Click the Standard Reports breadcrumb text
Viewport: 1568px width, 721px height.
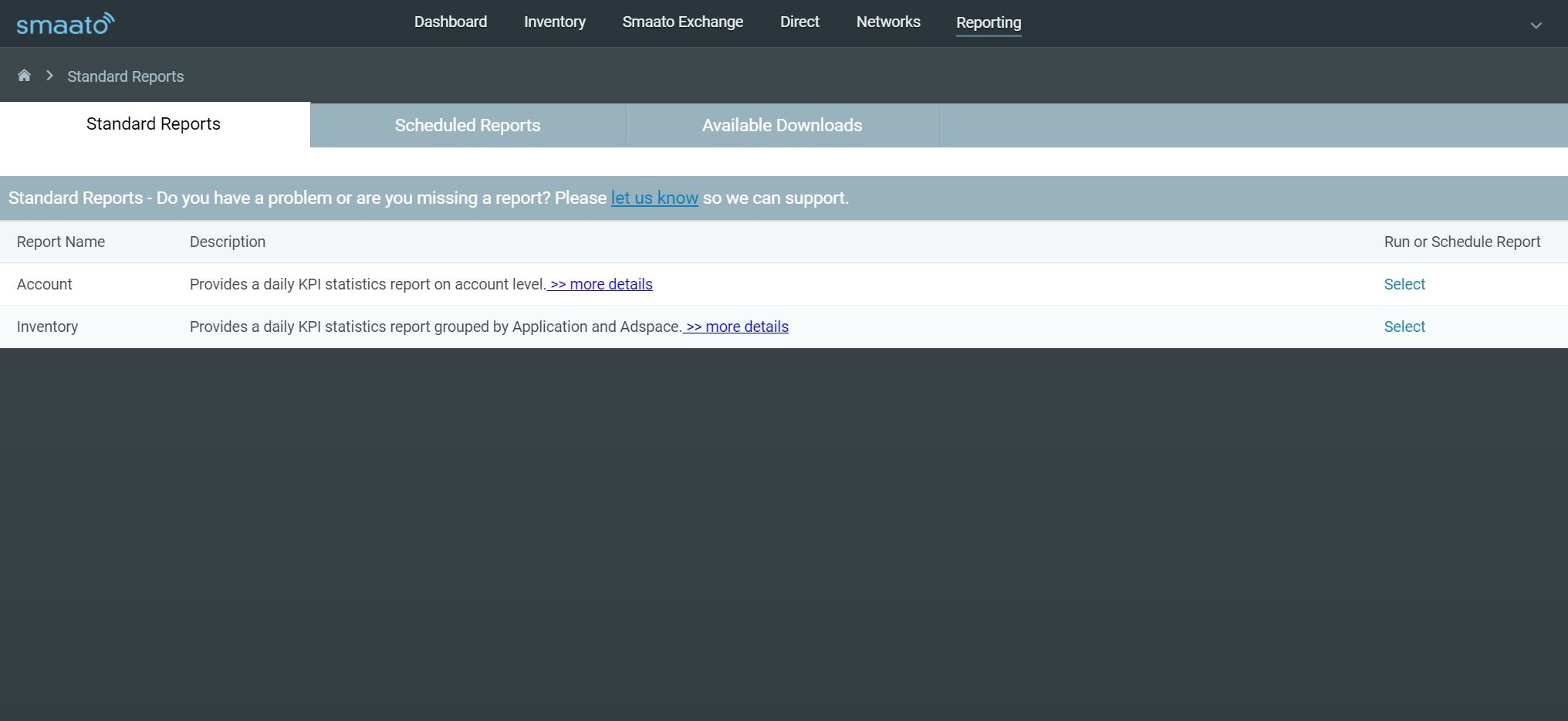[126, 76]
